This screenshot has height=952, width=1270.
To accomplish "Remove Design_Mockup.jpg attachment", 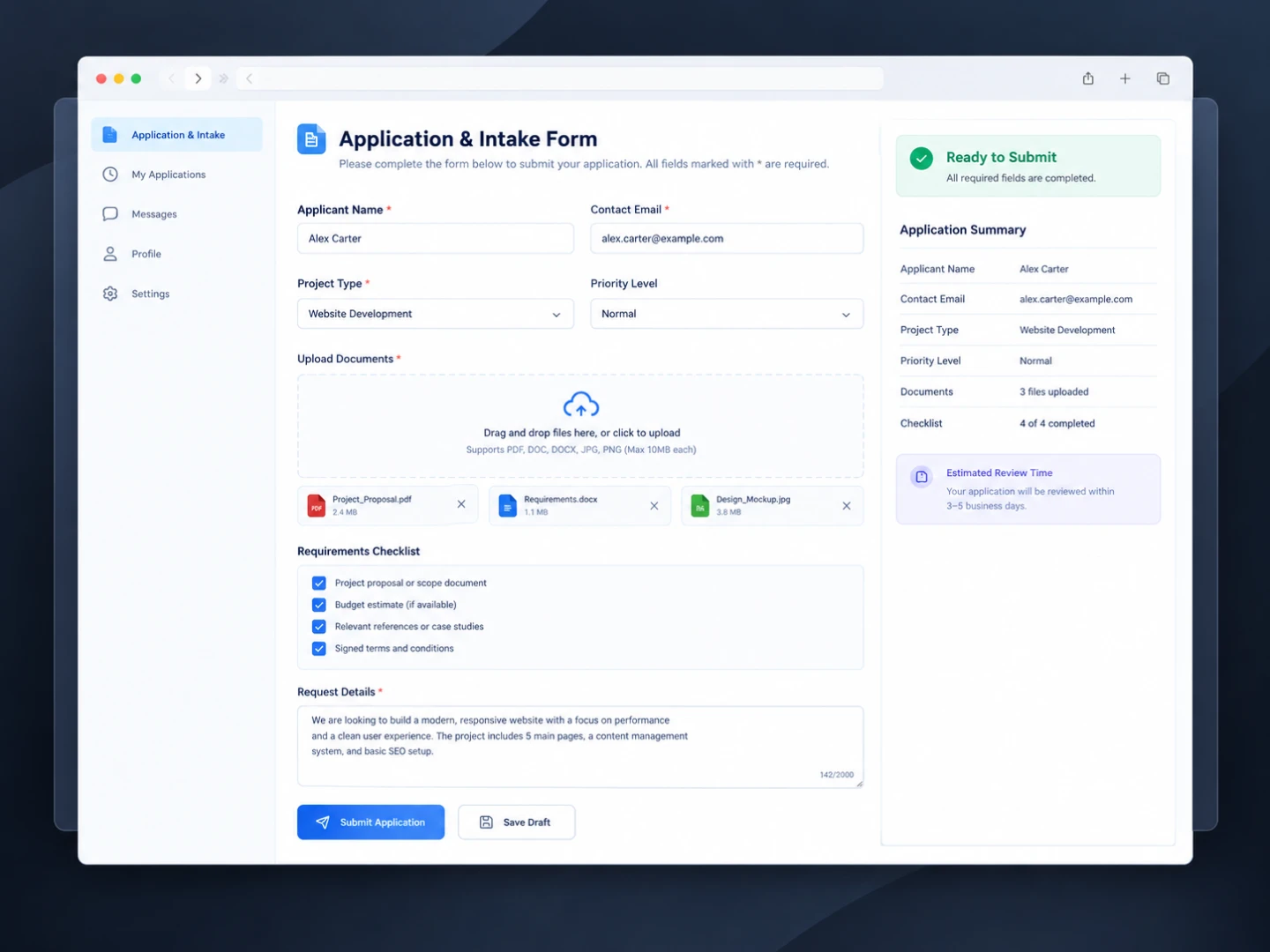I will [x=847, y=506].
